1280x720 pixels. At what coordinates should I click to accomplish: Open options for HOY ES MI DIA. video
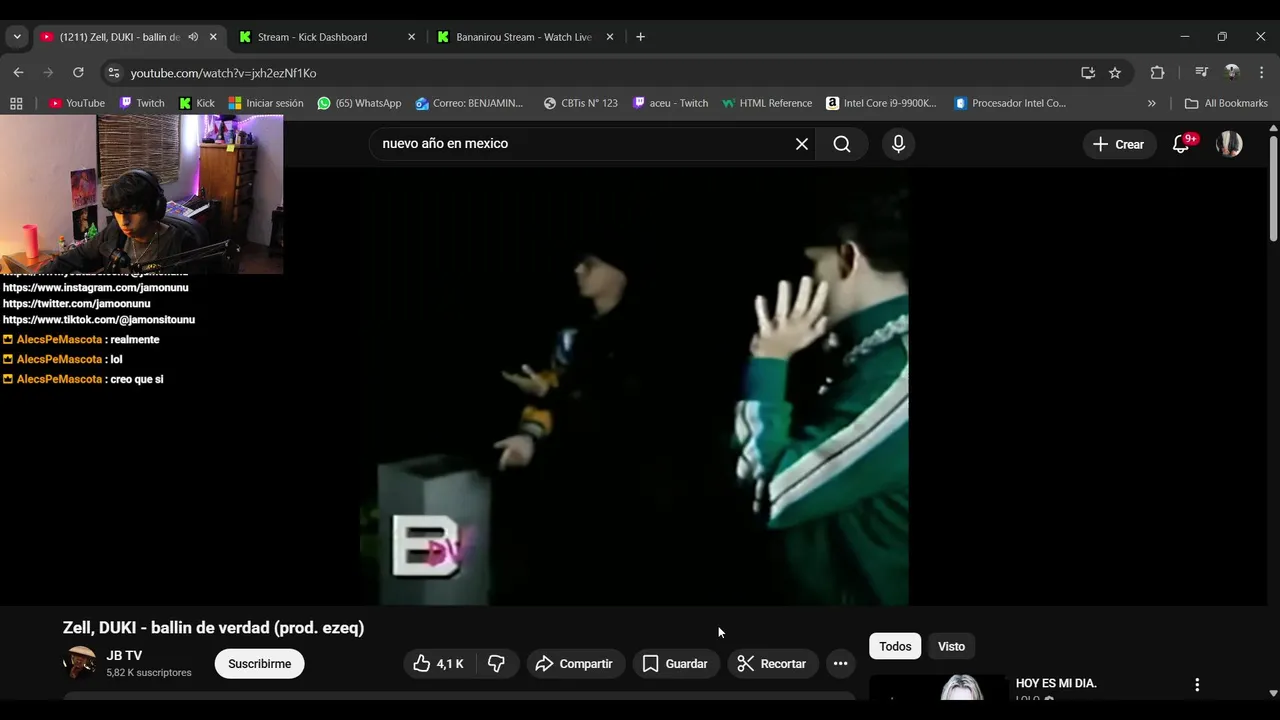[x=1197, y=685]
